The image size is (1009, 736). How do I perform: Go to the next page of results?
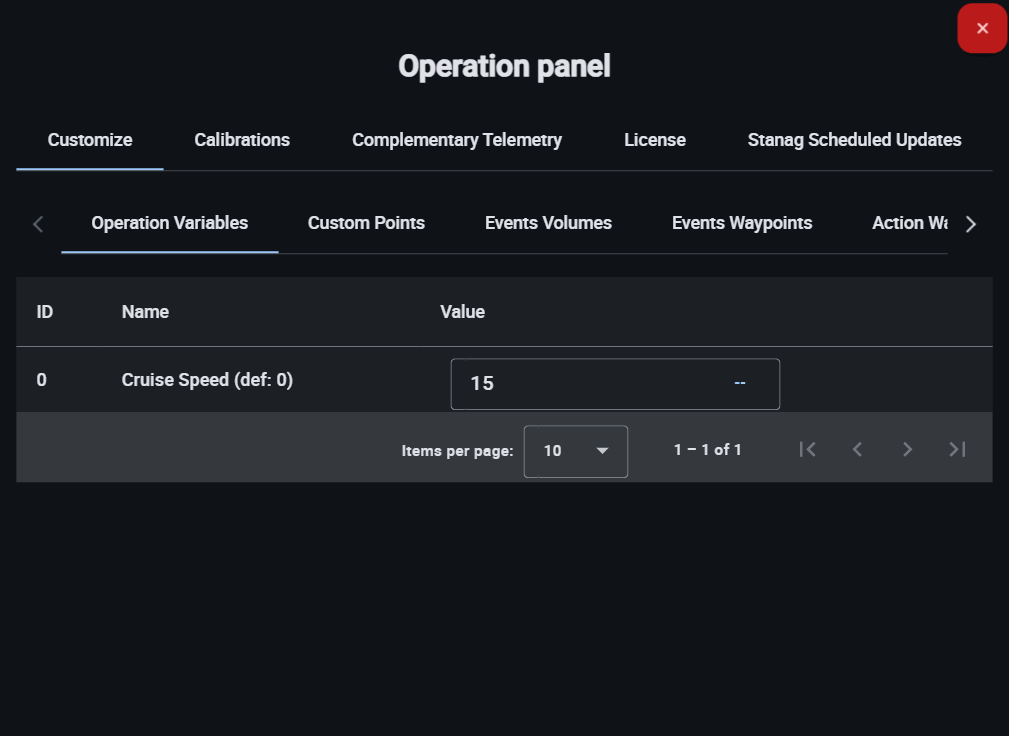point(907,450)
